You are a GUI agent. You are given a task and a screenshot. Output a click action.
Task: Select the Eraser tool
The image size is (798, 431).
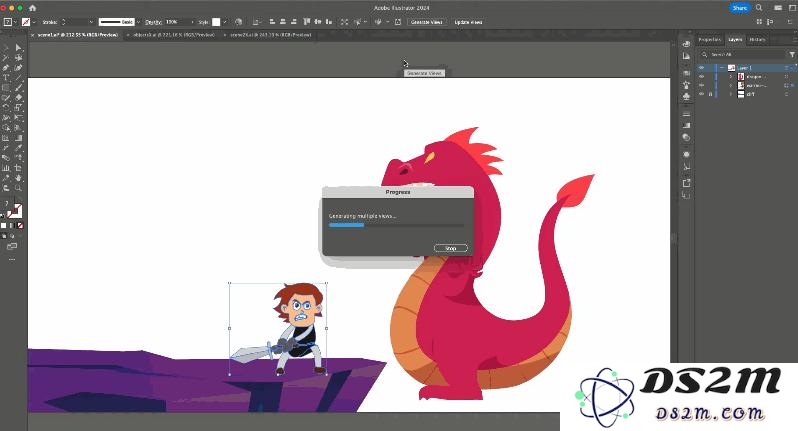click(x=18, y=98)
